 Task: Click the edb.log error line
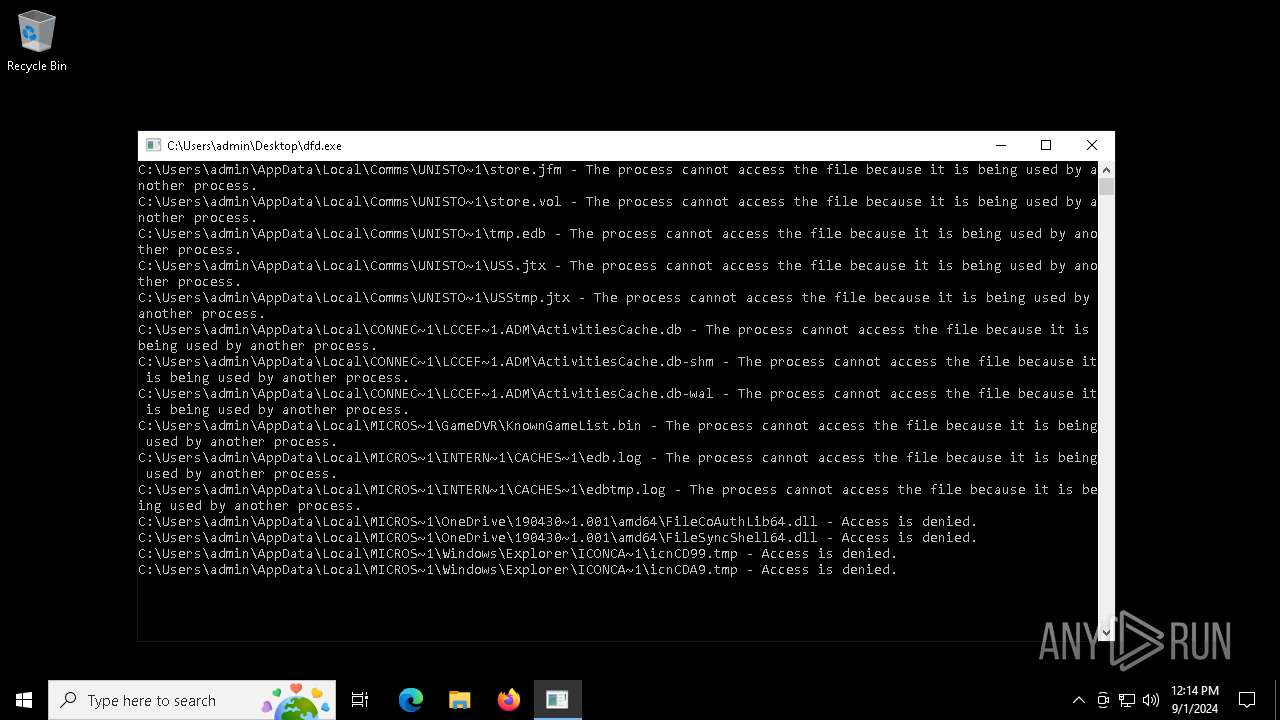click(x=617, y=465)
